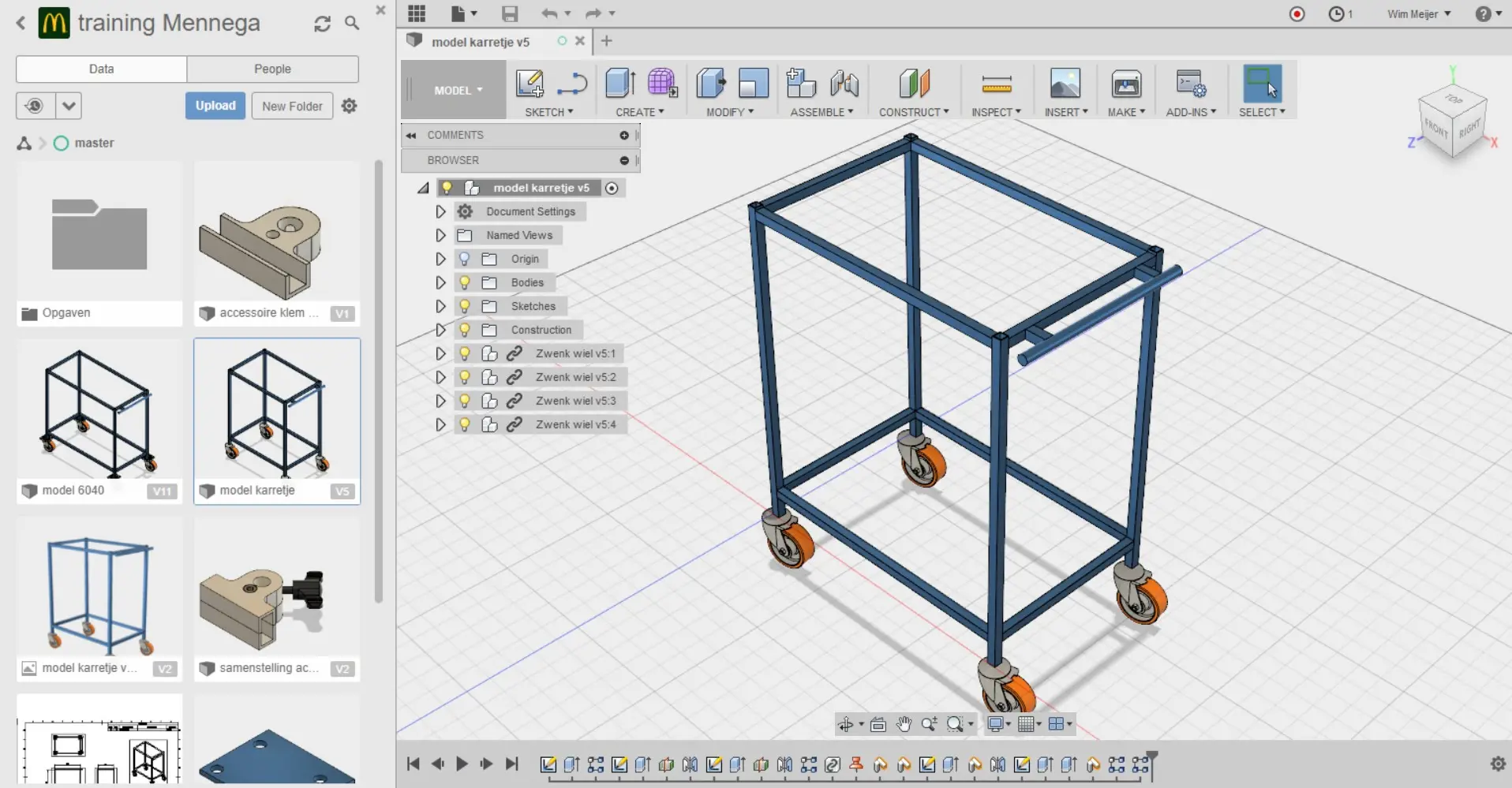Image resolution: width=1512 pixels, height=788 pixels.
Task: Hide component Zwenk wiel v5:4 with bulb
Action: pos(465,424)
